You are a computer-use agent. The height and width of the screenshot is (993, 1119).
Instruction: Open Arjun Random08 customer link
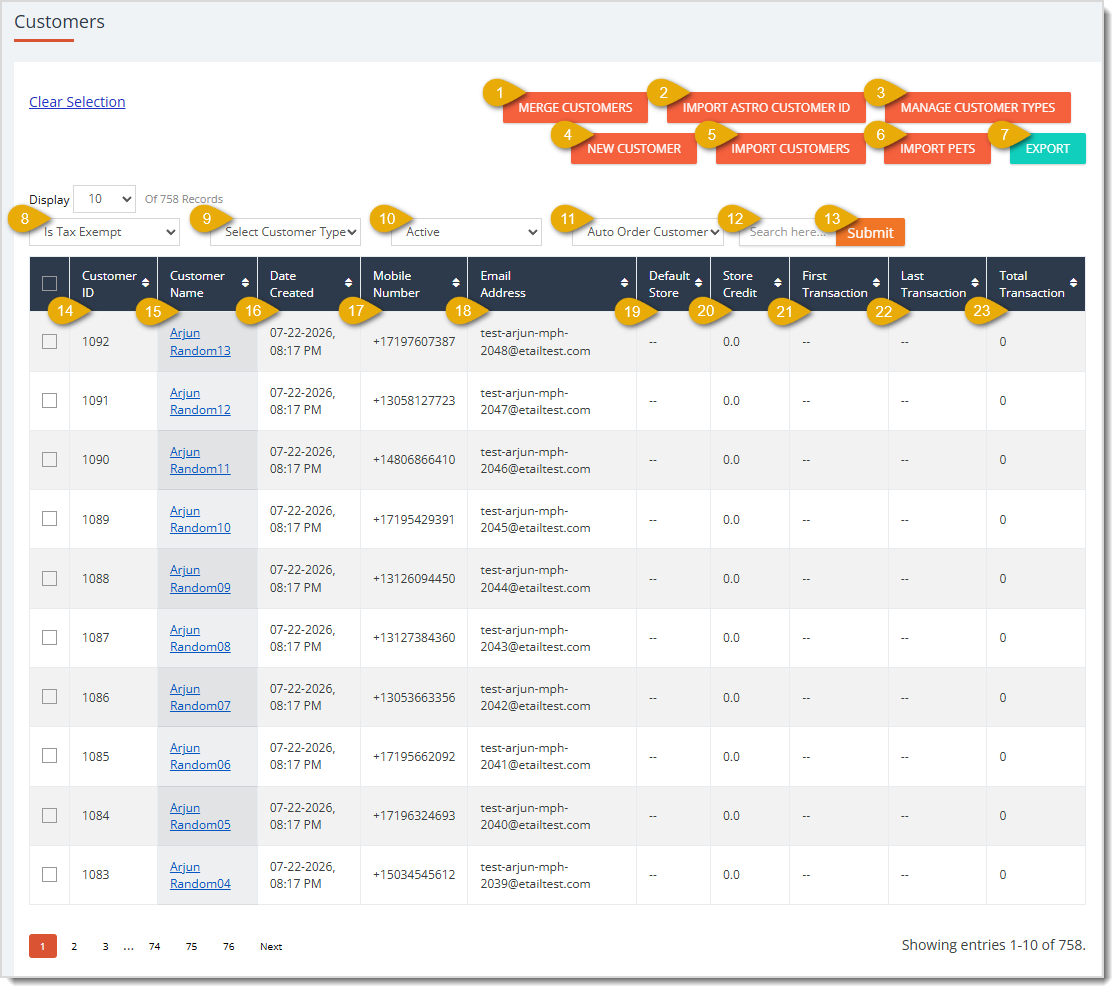point(200,638)
